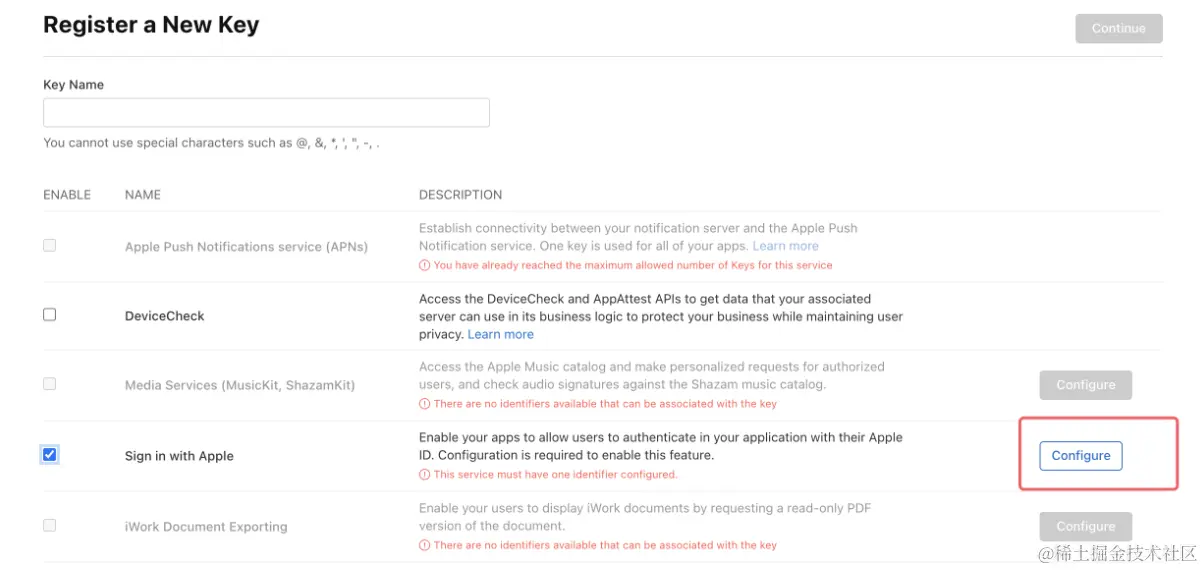Check the Media Services checkbox
Image resolution: width=1204 pixels, height=570 pixels.
pyautogui.click(x=50, y=384)
